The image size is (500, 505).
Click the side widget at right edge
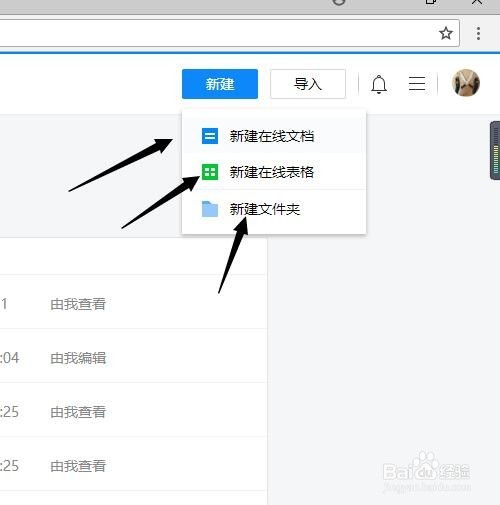pyautogui.click(x=495, y=151)
